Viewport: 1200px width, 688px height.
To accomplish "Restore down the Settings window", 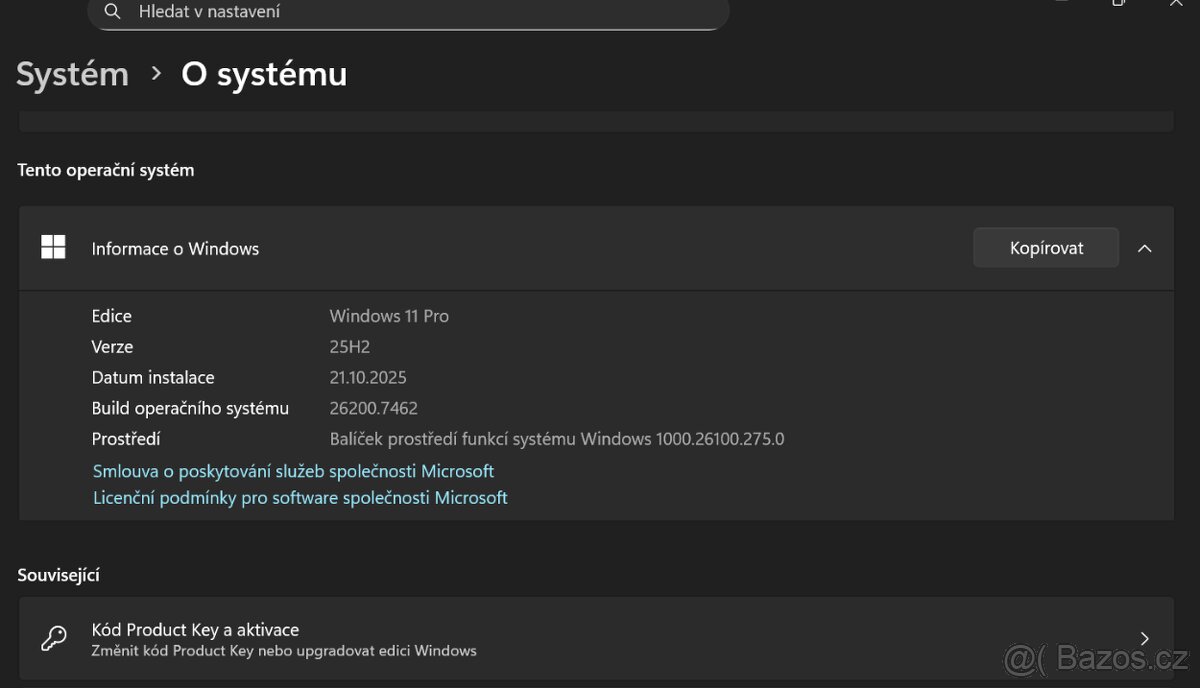I will tap(1118, 3).
